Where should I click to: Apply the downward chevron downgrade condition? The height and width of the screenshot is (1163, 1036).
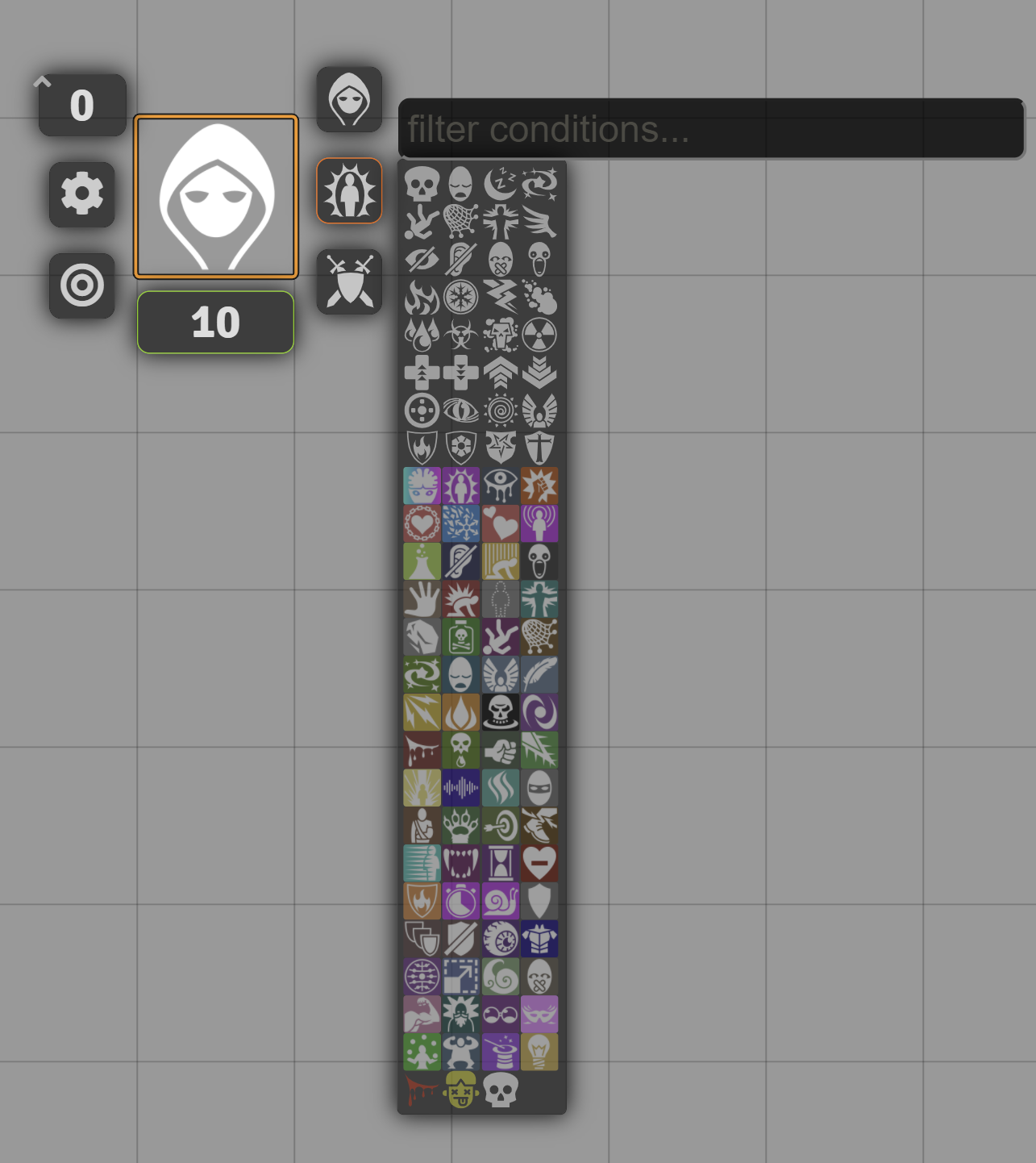click(539, 373)
